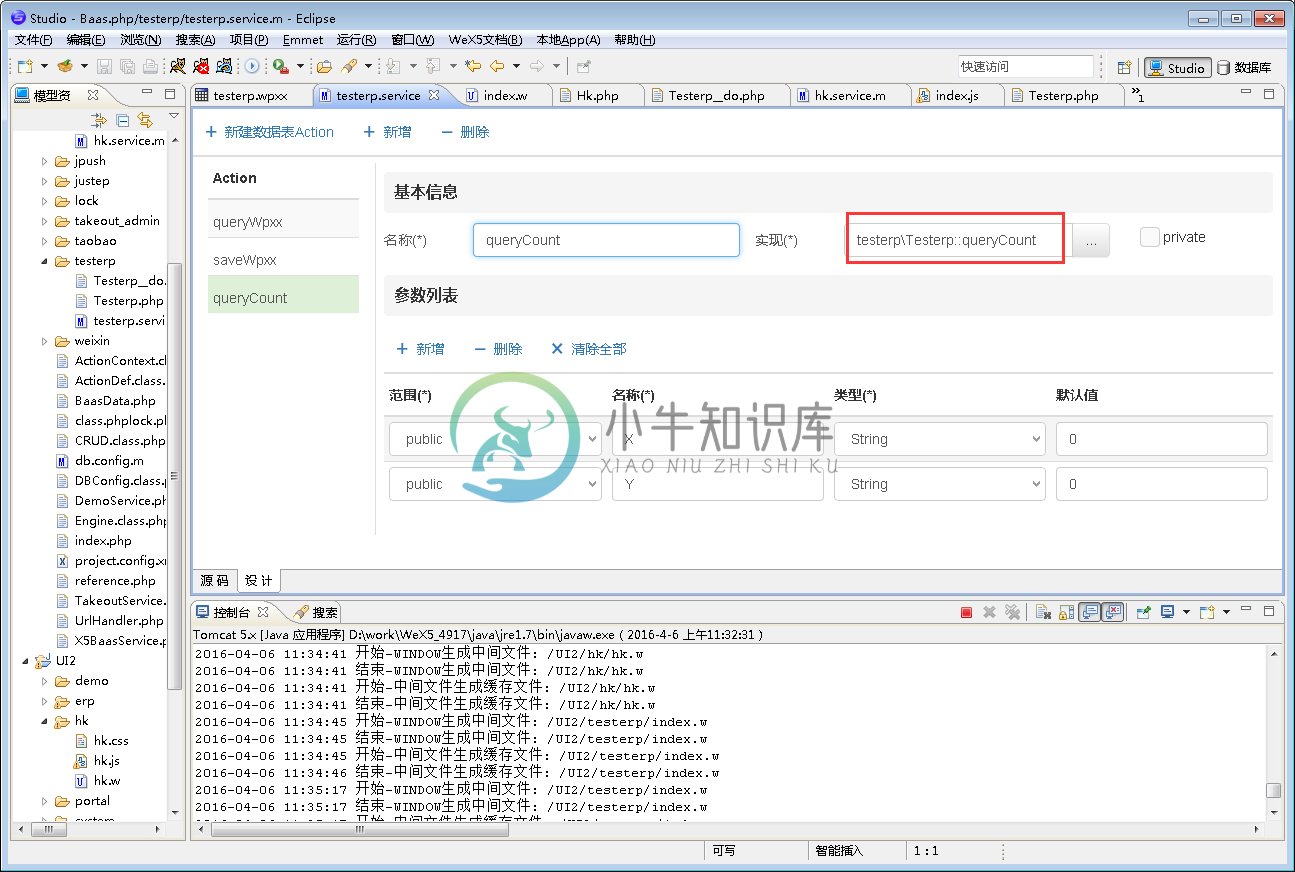Open the 范围 dropdown for parameter X

pos(495,439)
